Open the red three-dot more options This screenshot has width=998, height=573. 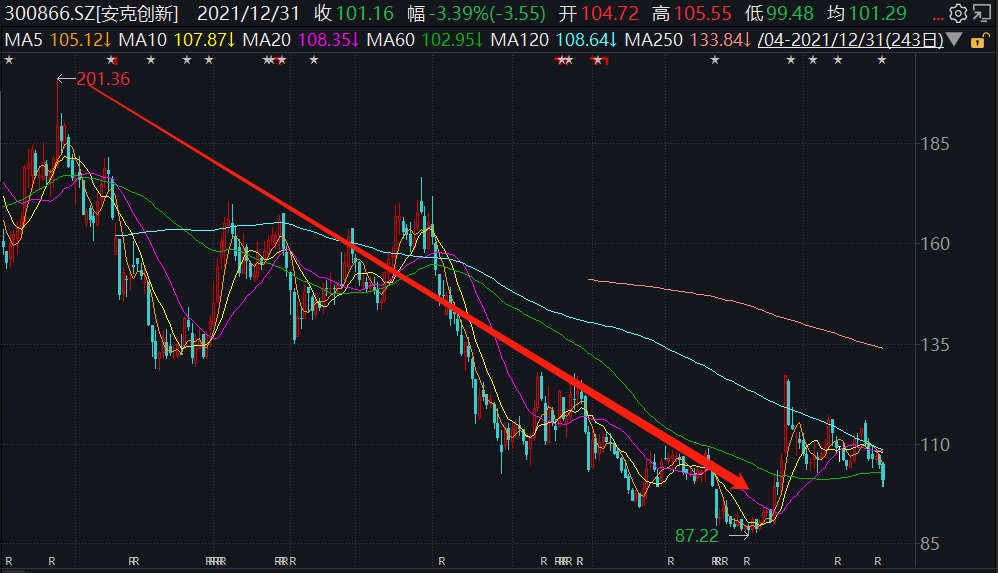pos(938,18)
